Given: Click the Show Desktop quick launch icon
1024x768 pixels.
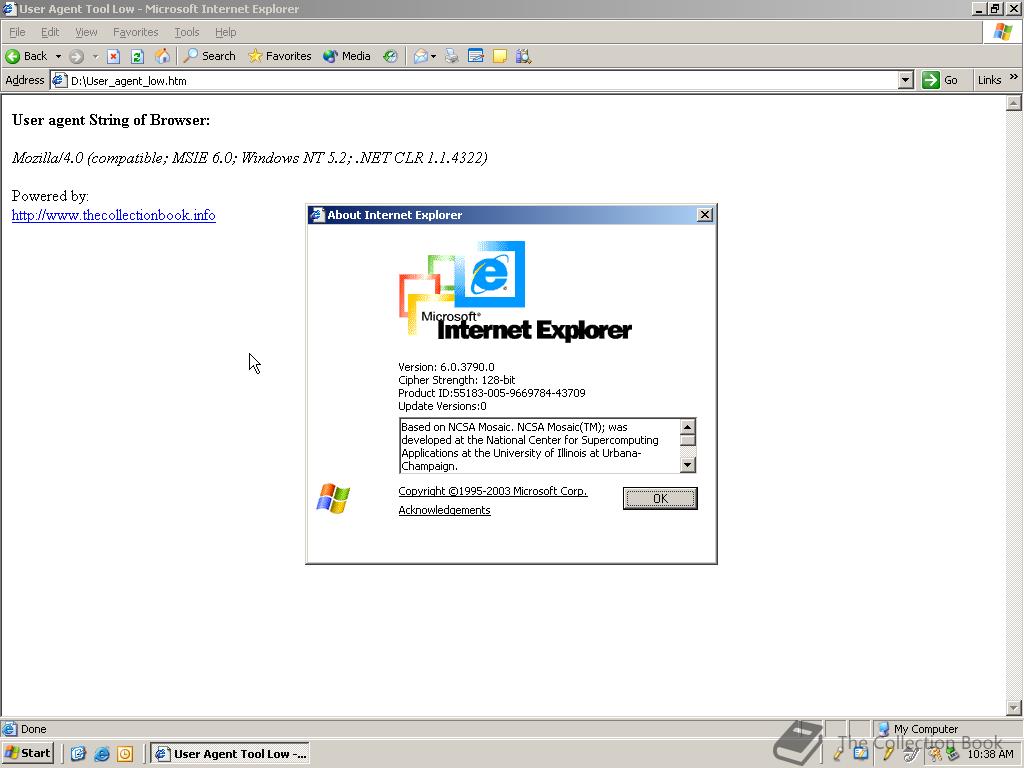Looking at the screenshot, I should click(x=78, y=754).
